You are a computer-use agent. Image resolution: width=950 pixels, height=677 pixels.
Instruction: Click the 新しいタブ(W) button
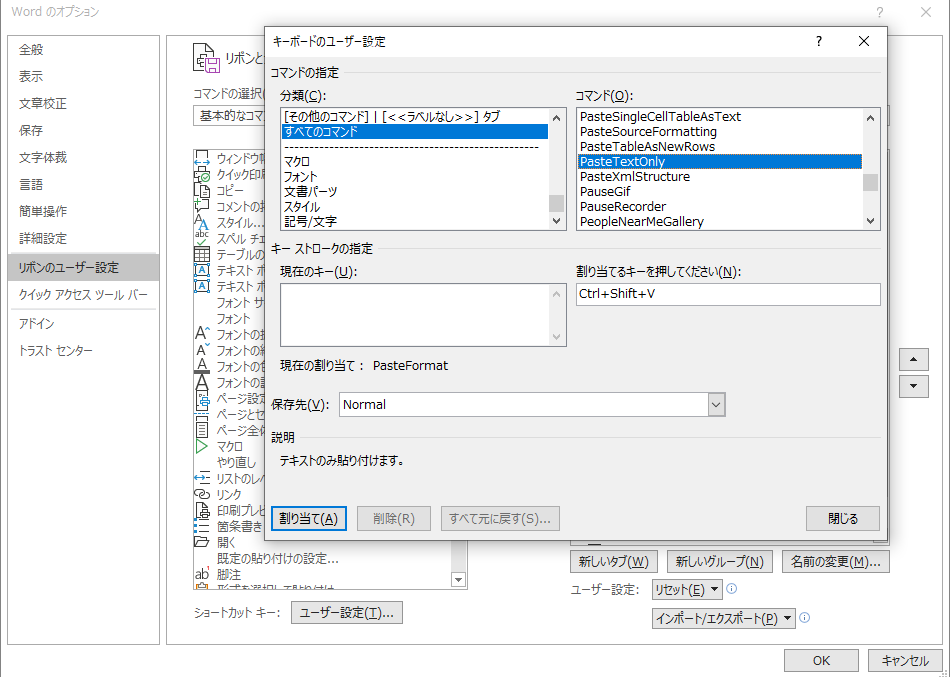click(614, 562)
